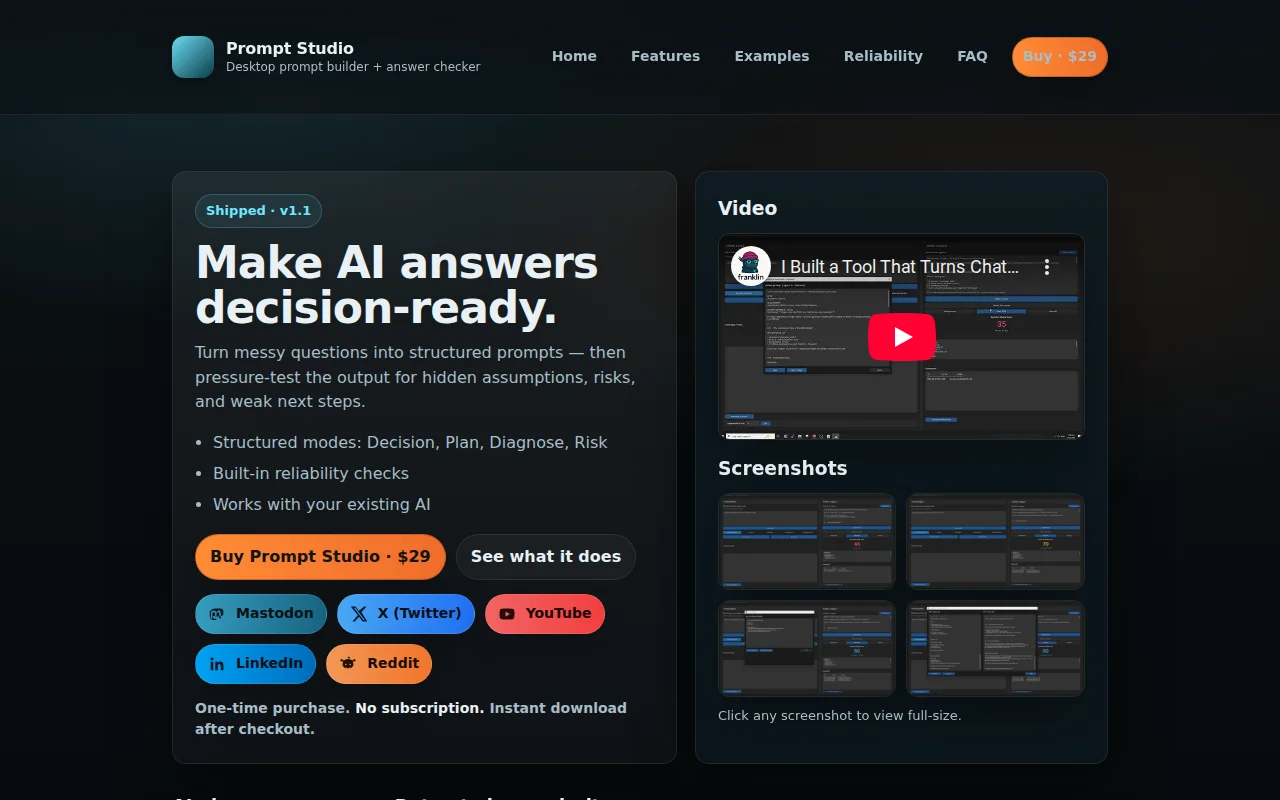Click 'Desktop prompt builder + answer checker' tagline

(x=353, y=67)
